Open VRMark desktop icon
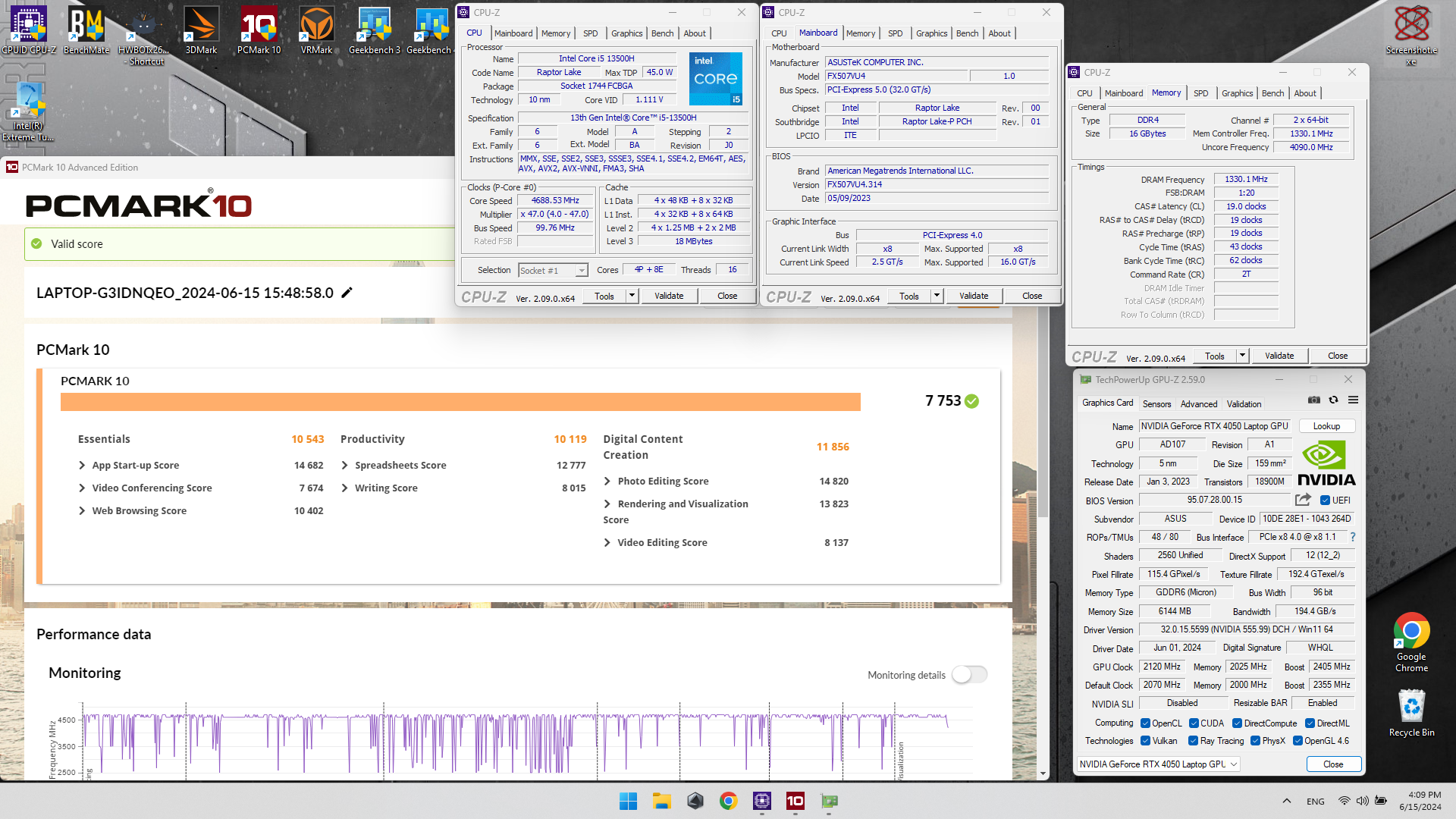 [316, 30]
